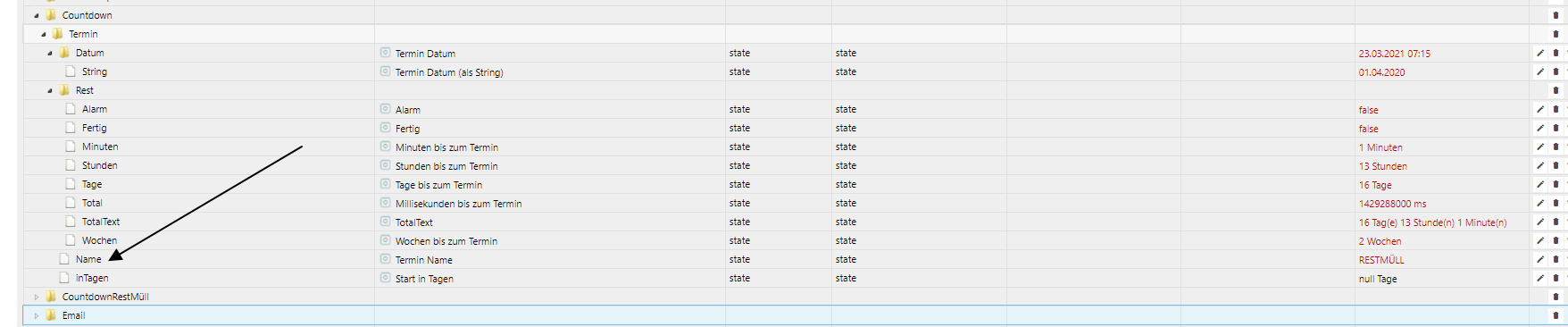Image resolution: width=1568 pixels, height=327 pixels.
Task: Collapse the Rest folder
Action: pos(50,90)
